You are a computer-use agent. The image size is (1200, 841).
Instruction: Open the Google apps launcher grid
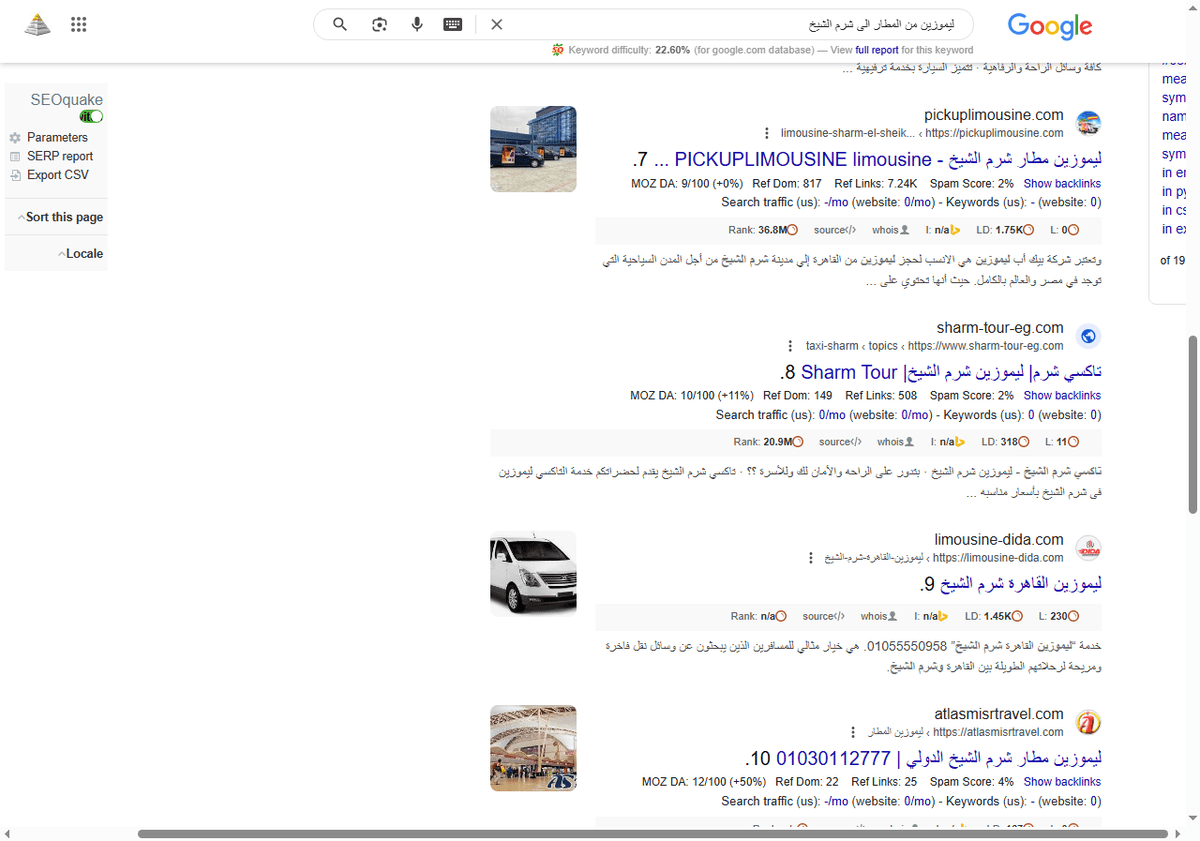[x=78, y=24]
